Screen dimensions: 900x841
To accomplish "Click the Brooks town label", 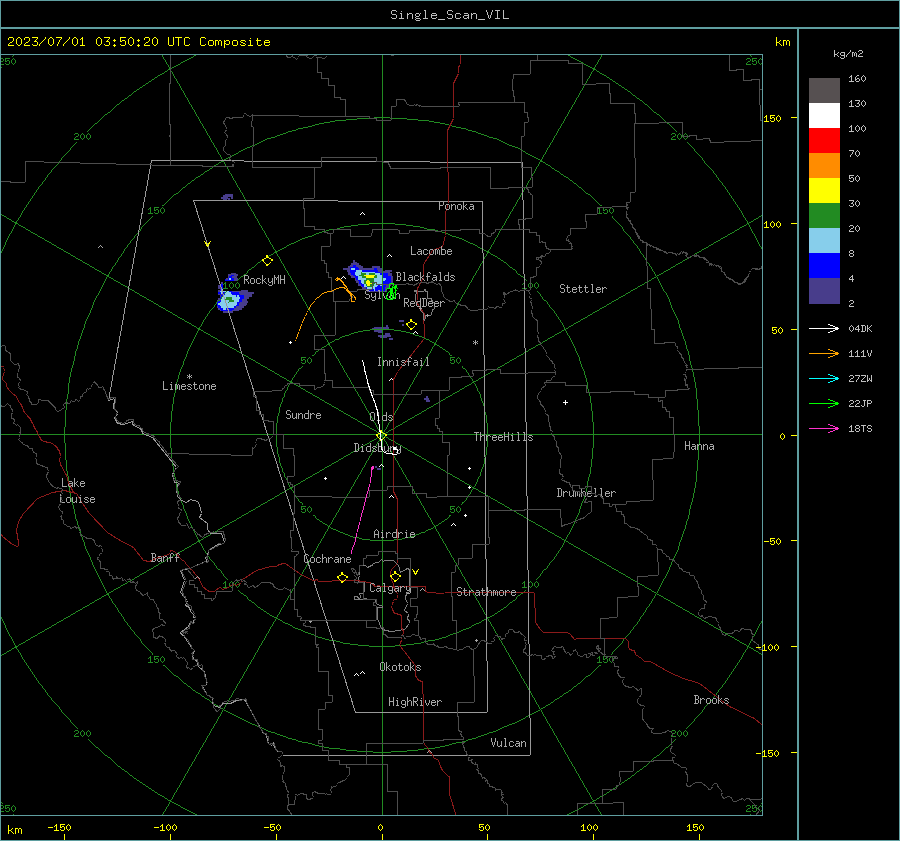I will coord(711,700).
